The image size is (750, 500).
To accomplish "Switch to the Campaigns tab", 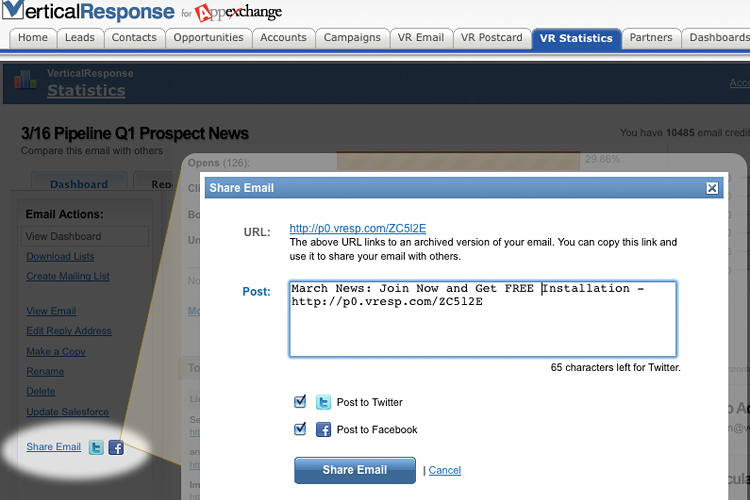I will (x=351, y=38).
